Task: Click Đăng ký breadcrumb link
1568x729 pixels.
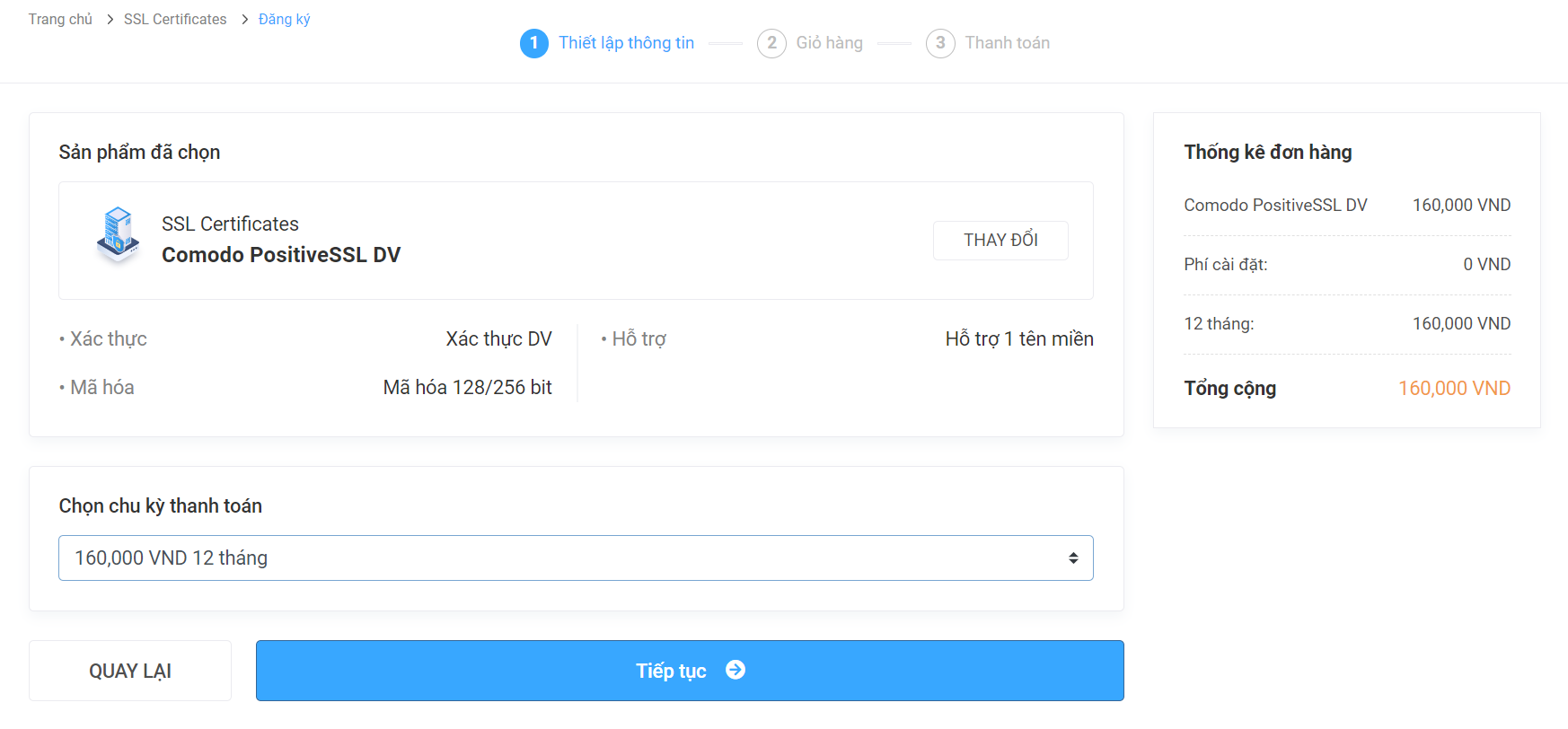Action: (285, 19)
